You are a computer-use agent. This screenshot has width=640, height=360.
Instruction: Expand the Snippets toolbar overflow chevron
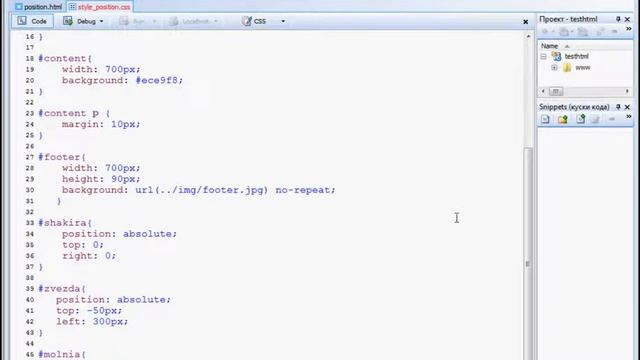(629, 117)
